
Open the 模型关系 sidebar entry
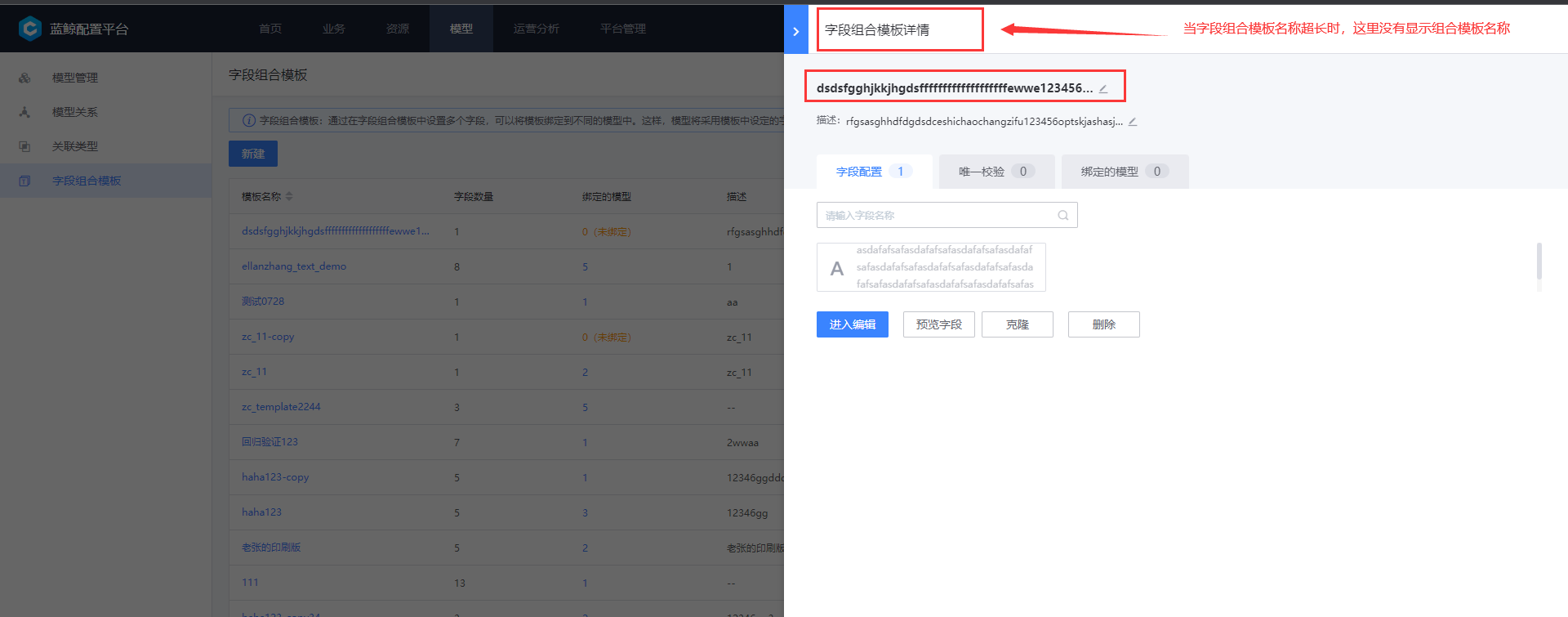tap(105, 112)
